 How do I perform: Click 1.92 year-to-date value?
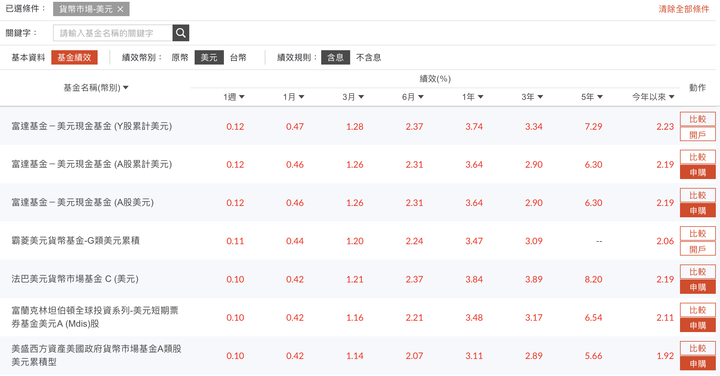click(665, 356)
